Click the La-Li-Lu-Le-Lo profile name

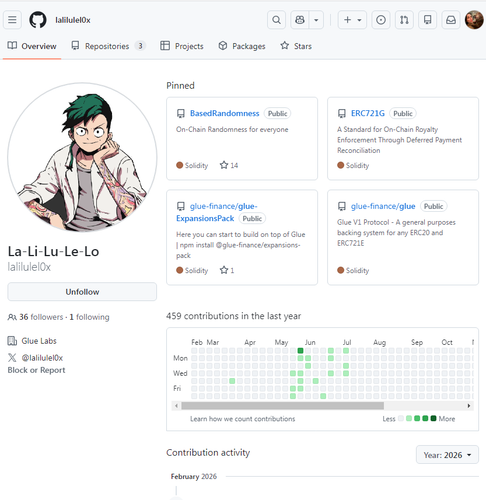[53, 252]
